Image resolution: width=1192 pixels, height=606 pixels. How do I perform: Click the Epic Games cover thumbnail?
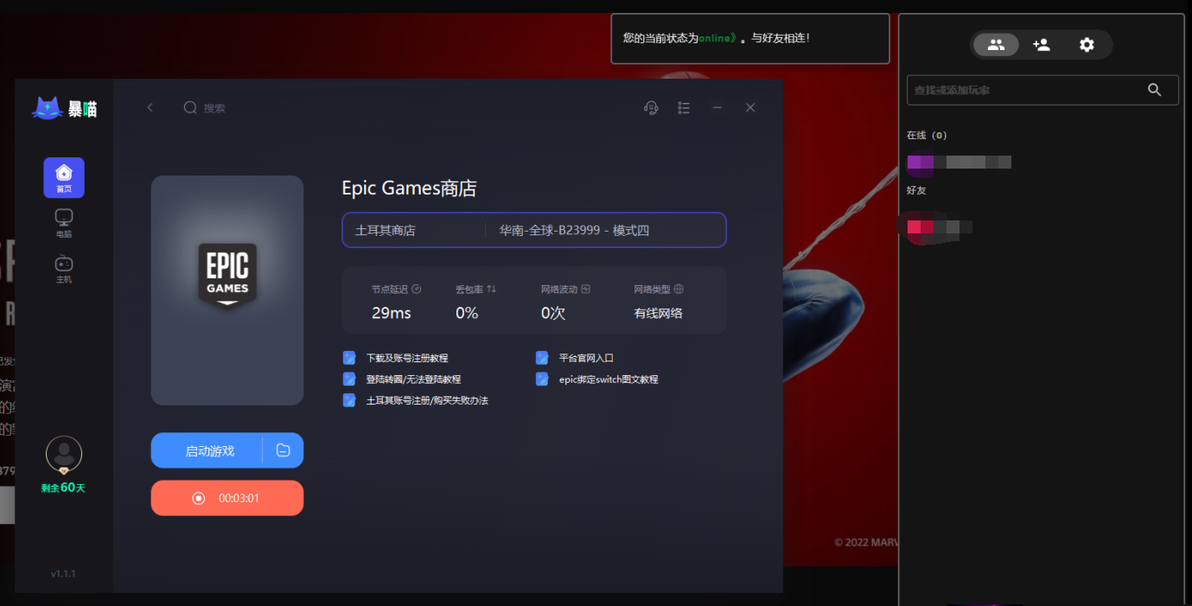227,290
